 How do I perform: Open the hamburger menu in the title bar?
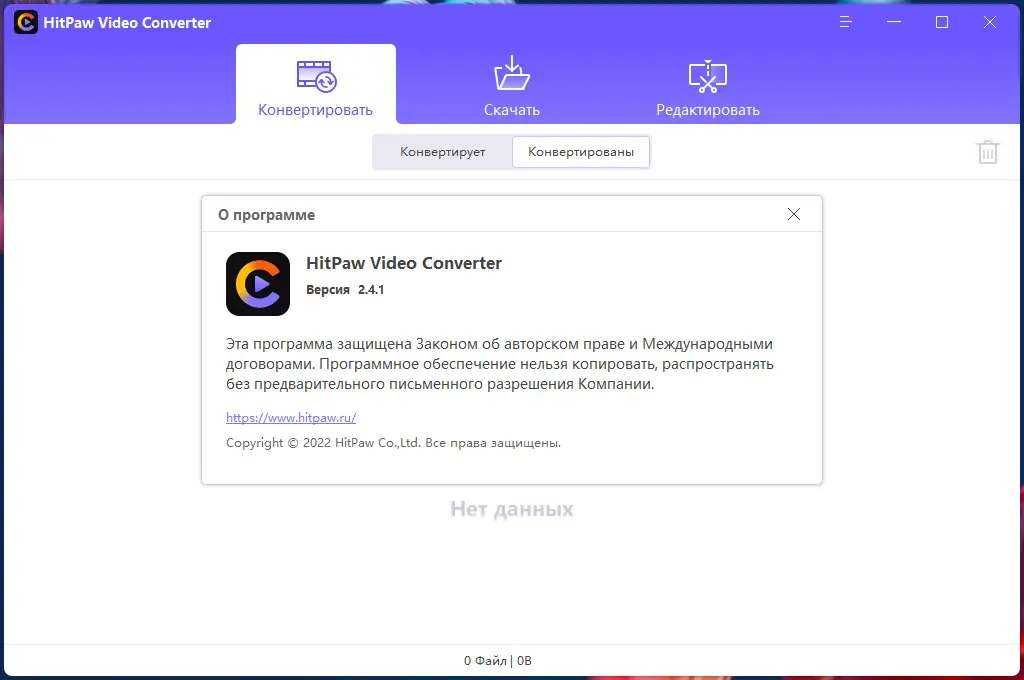[845, 21]
